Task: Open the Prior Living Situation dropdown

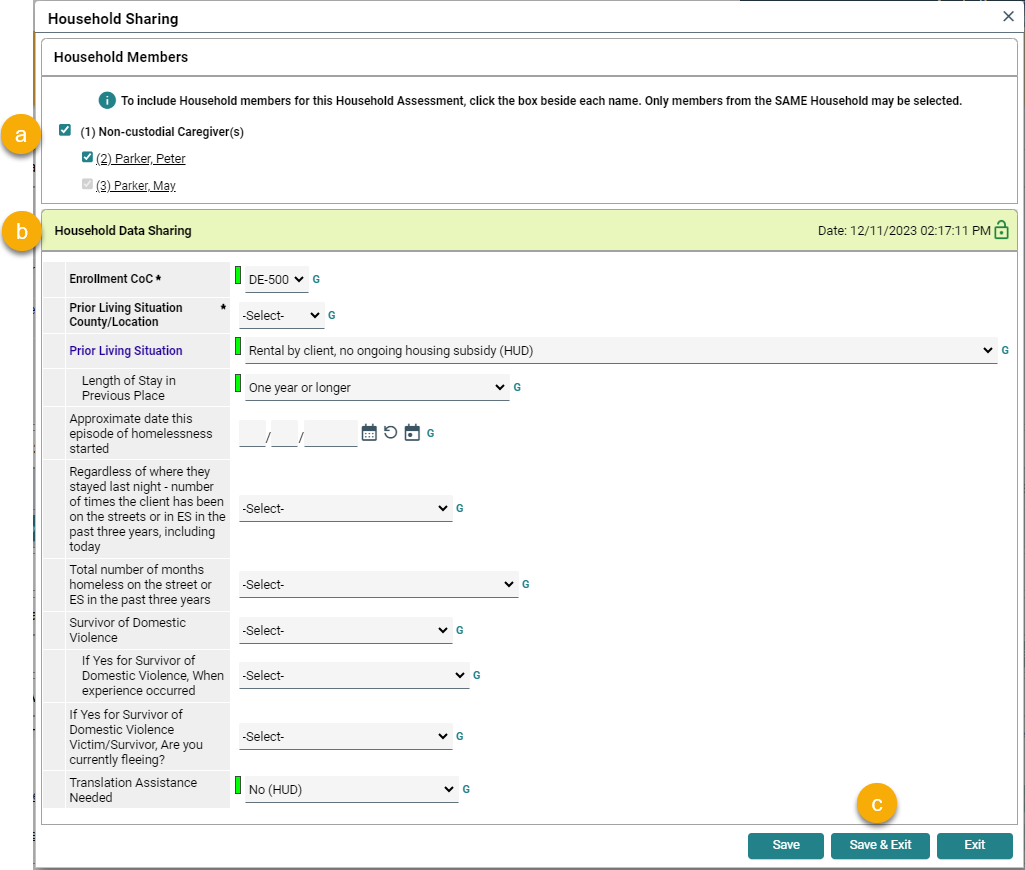Action: tap(621, 350)
